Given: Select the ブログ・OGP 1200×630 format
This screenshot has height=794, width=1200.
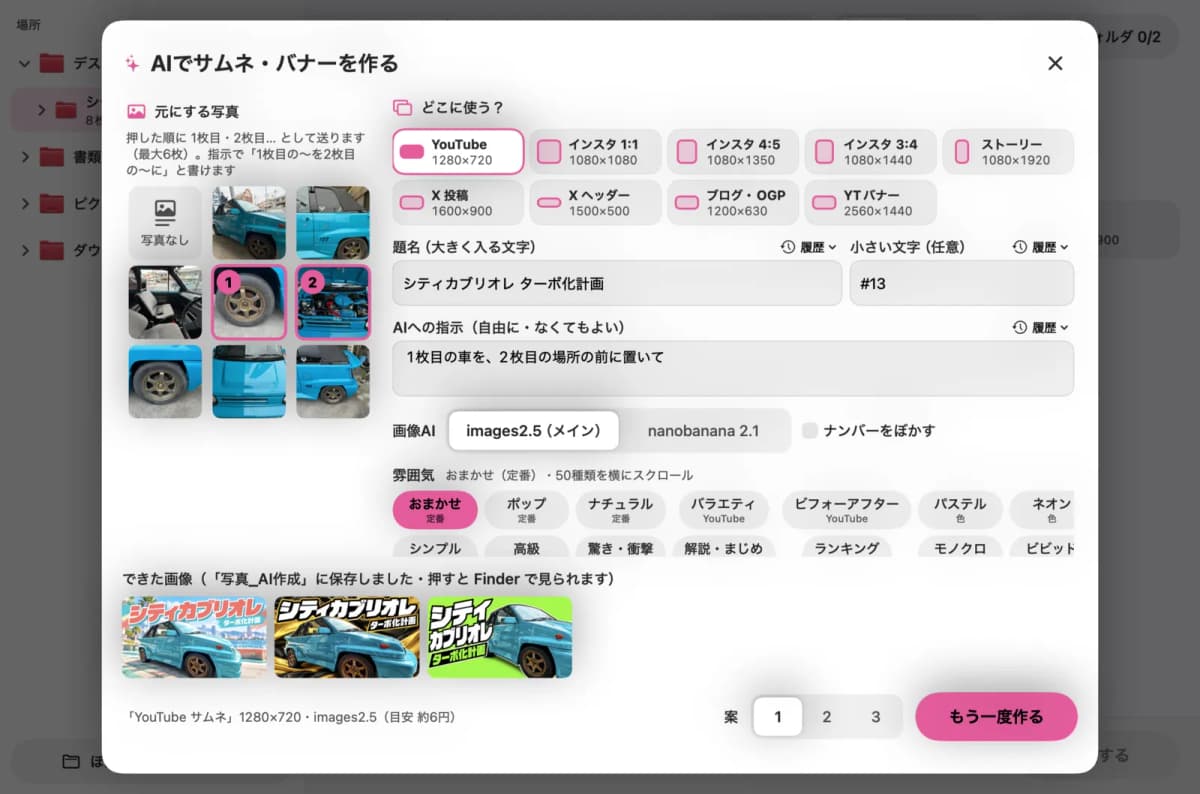Looking at the screenshot, I should (733, 203).
